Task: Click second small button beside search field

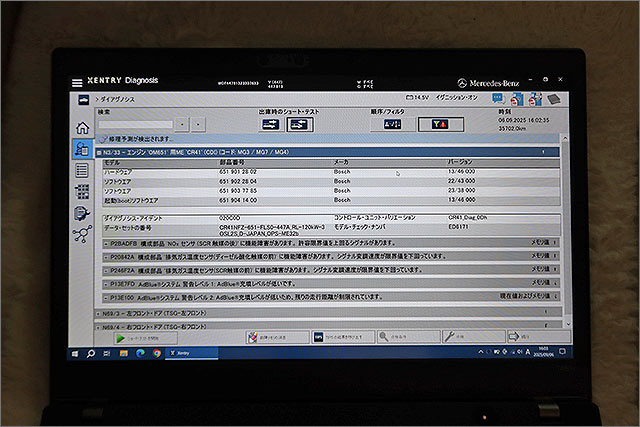Action: coord(198,125)
